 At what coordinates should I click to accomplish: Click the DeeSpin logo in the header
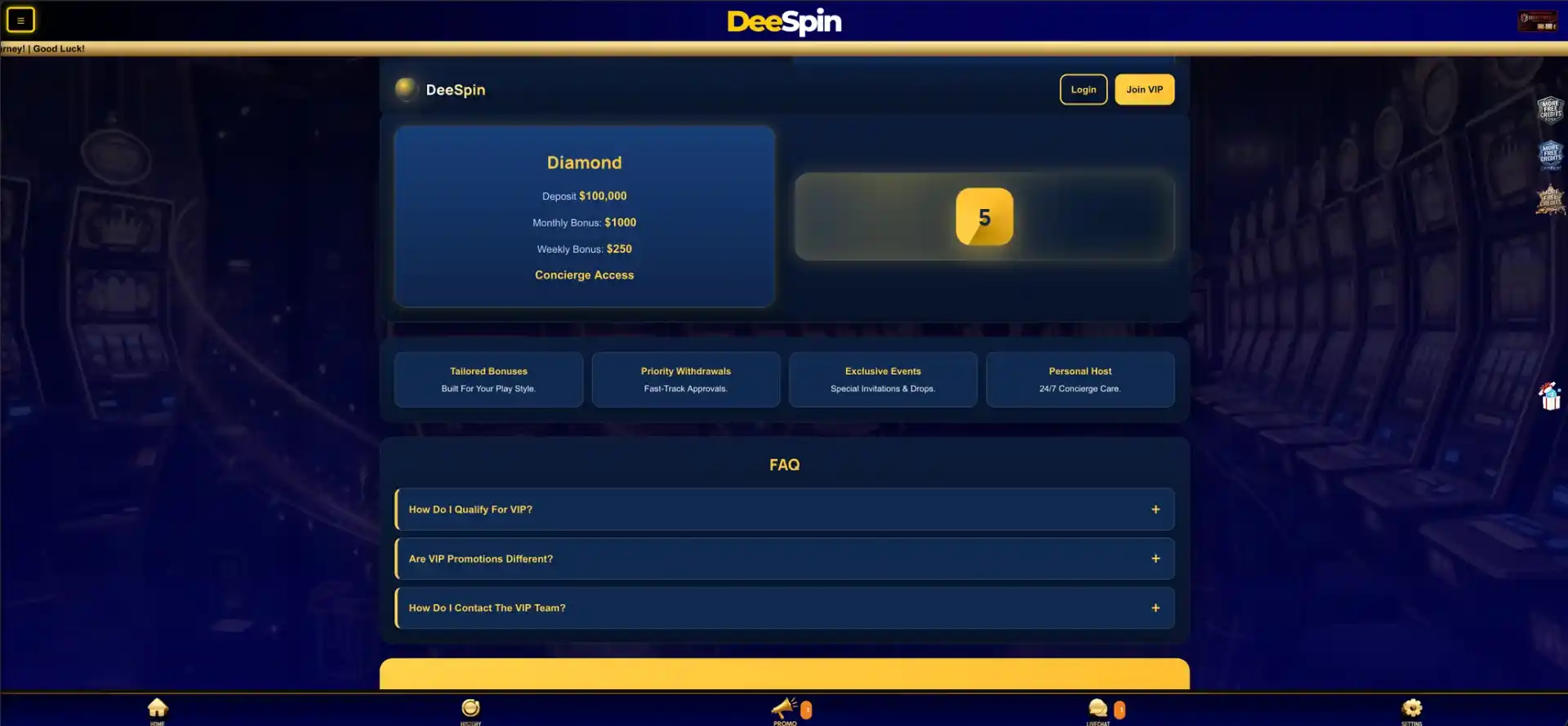coord(784,21)
